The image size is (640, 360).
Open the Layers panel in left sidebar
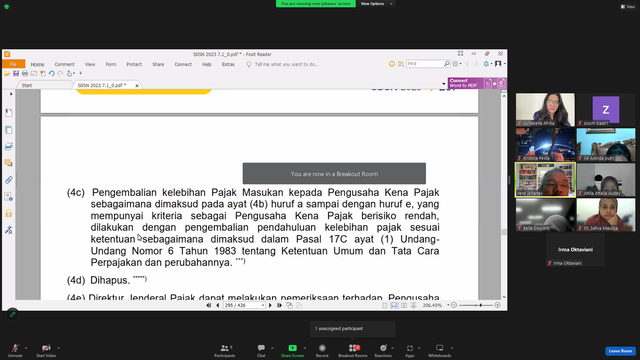[9, 147]
